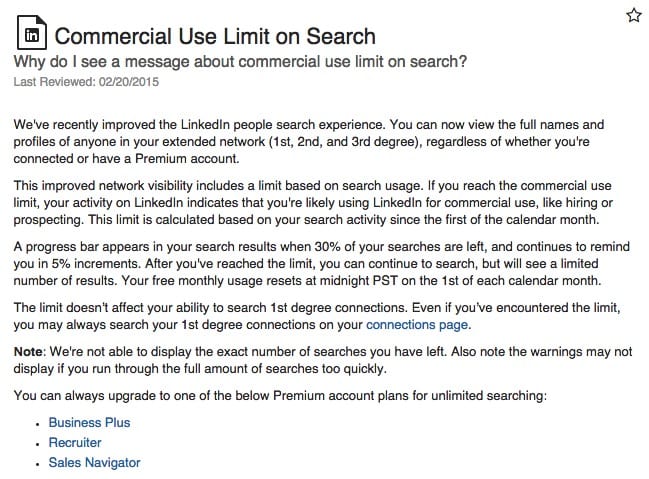Screen dimensions: 649x479
Task: Click the Commercial Use Limit on Search heading
Action: 215,36
